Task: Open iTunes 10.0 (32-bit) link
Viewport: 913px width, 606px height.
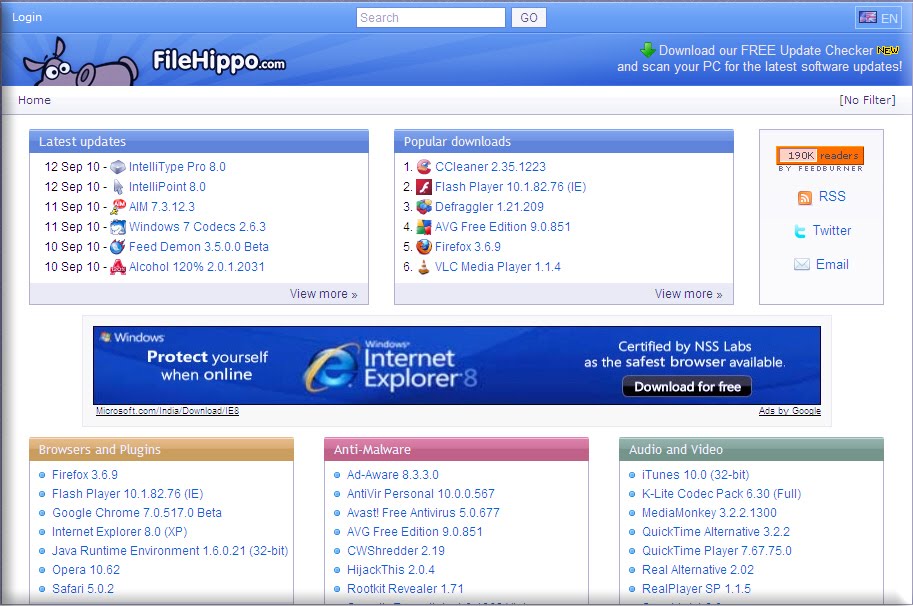Action: coord(695,474)
